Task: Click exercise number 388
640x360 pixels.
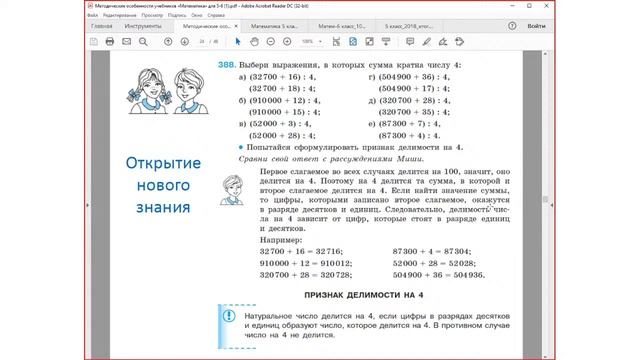Action: [227, 64]
